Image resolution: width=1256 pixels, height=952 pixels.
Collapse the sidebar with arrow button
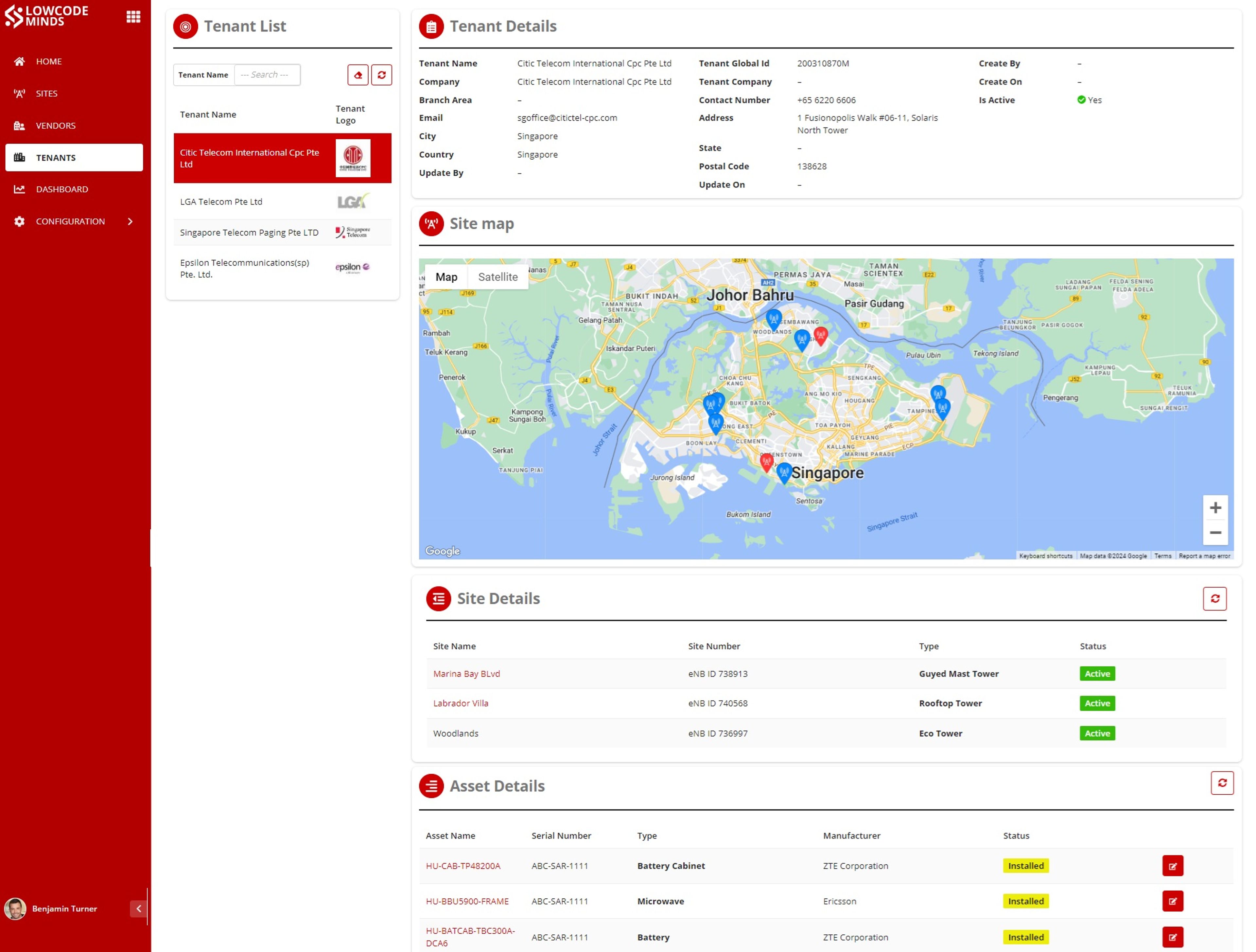click(138, 909)
